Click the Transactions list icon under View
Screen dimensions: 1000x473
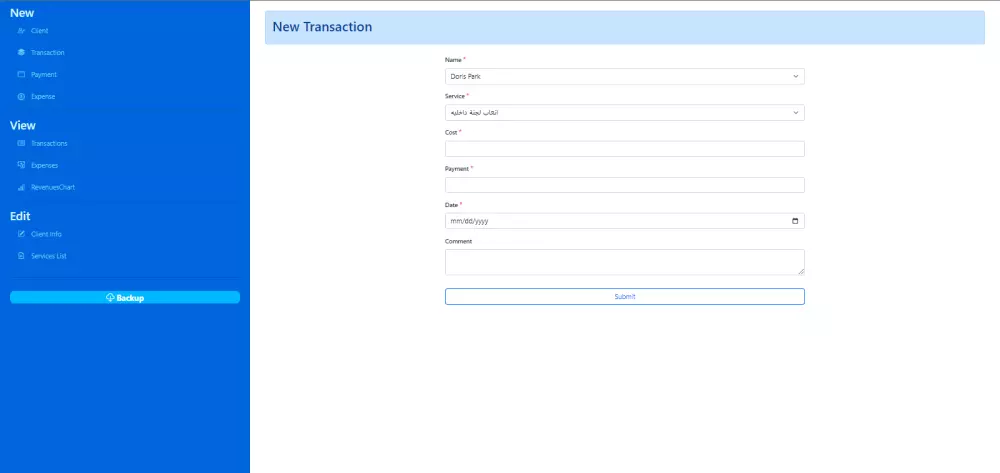(21, 143)
